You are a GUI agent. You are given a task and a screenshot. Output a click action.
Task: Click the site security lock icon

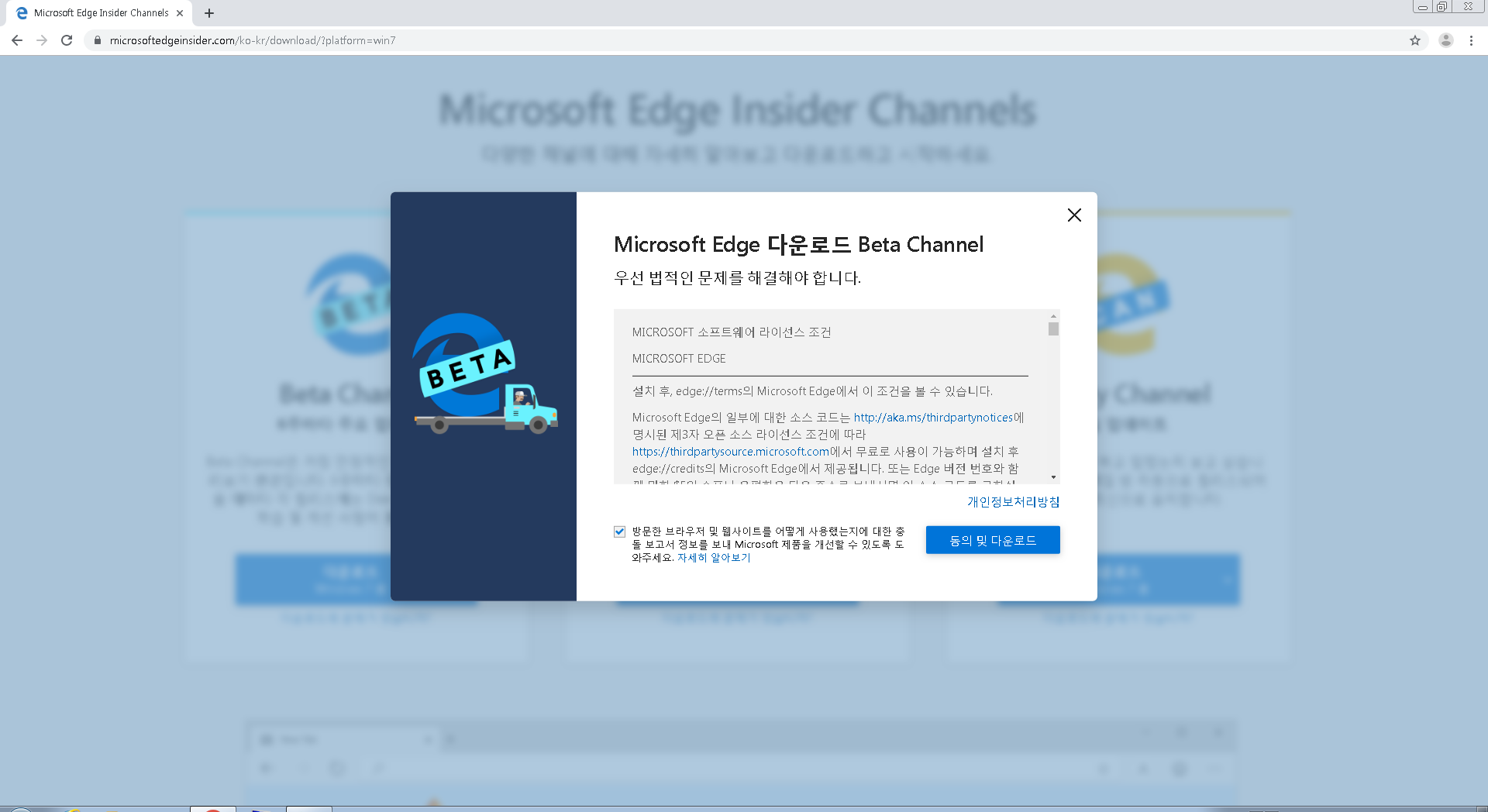point(97,40)
